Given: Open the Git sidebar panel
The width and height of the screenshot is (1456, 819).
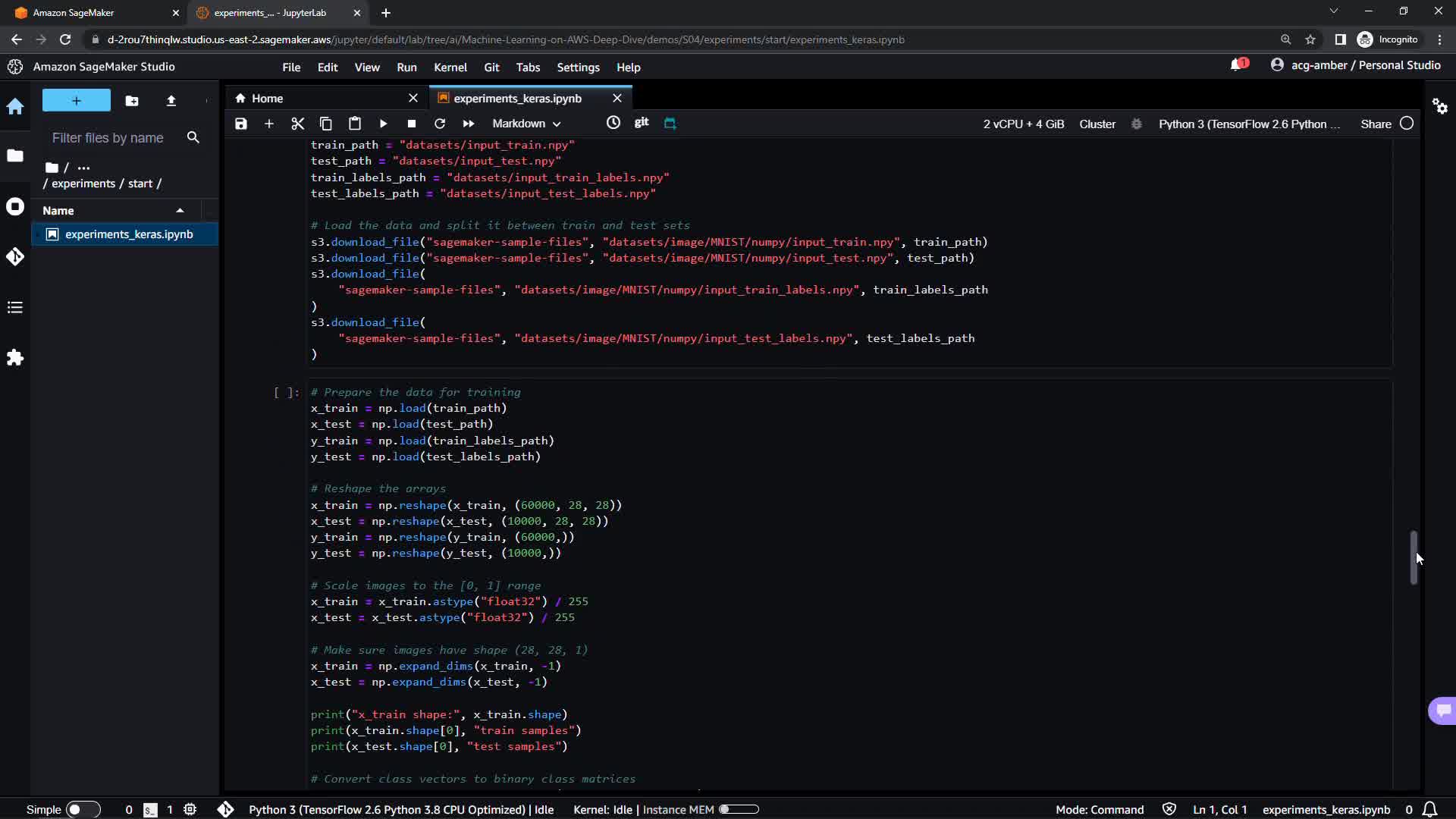Looking at the screenshot, I should pyautogui.click(x=15, y=257).
